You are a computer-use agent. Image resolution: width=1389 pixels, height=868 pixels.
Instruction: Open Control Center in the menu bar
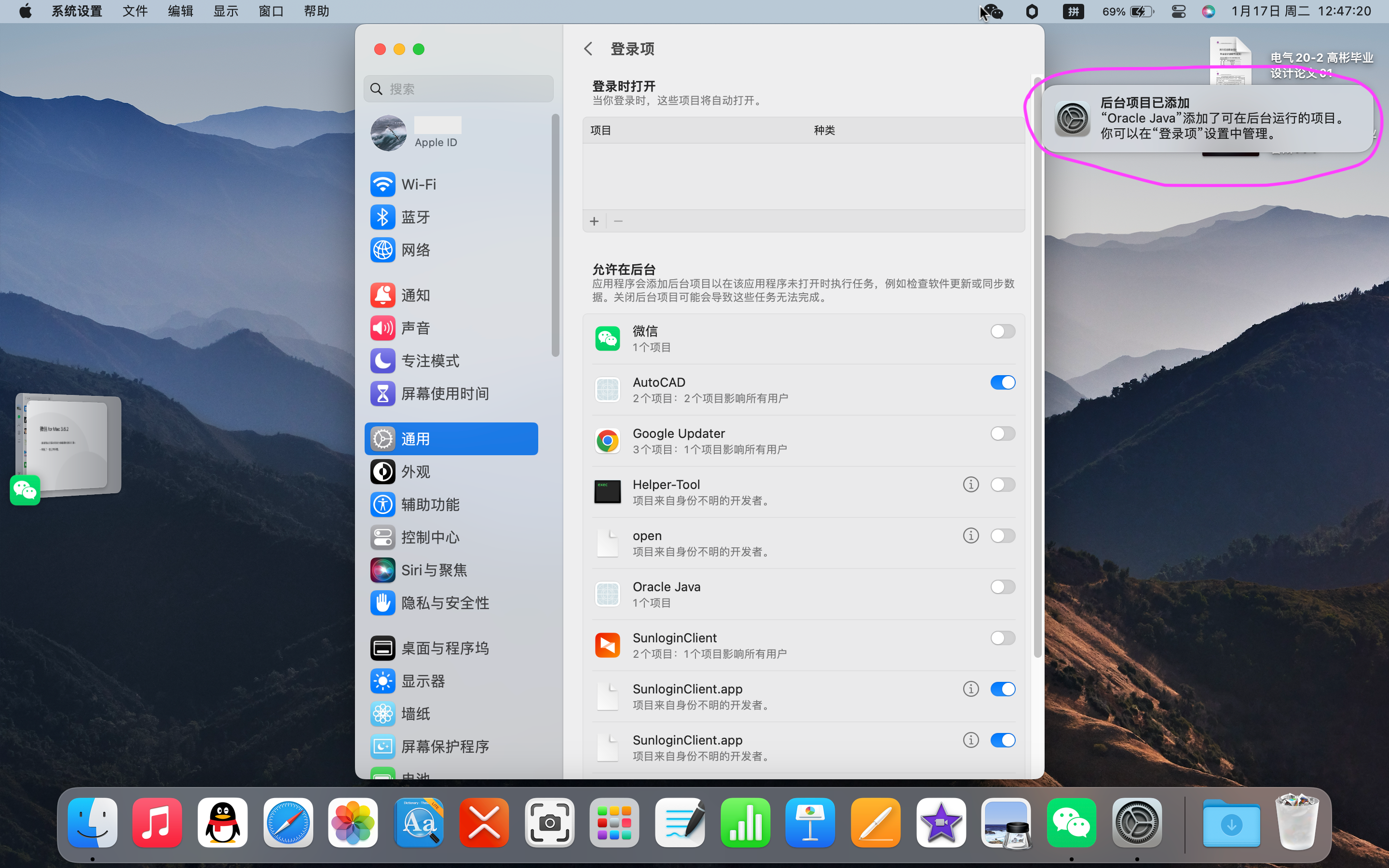click(x=1178, y=12)
